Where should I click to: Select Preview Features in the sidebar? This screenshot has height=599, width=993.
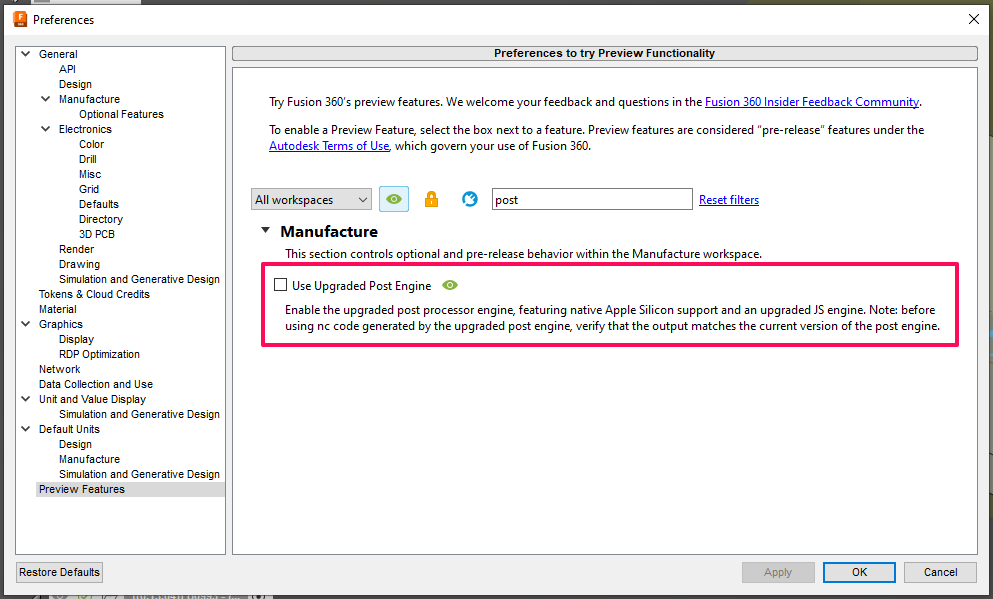coord(82,489)
